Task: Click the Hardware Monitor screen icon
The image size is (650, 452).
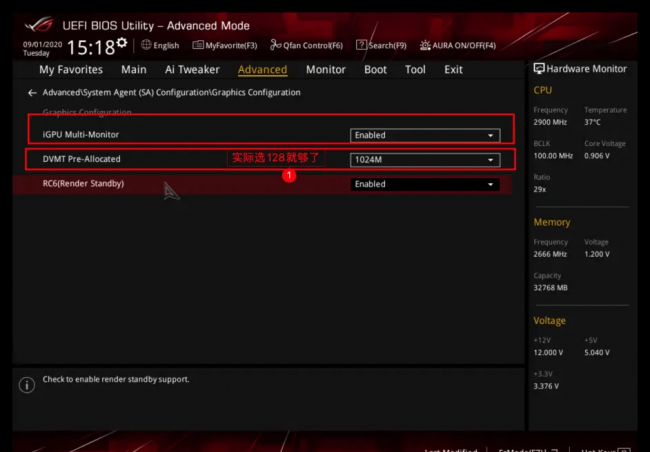Action: coord(538,69)
